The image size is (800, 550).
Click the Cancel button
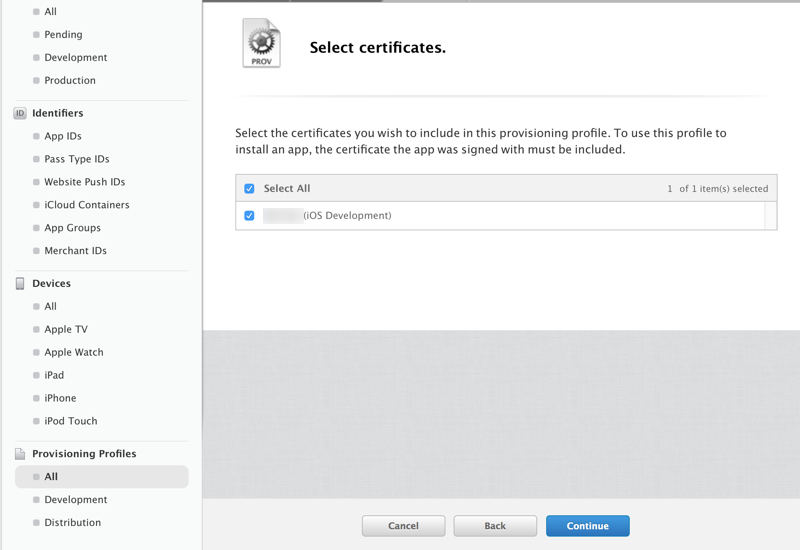click(403, 526)
